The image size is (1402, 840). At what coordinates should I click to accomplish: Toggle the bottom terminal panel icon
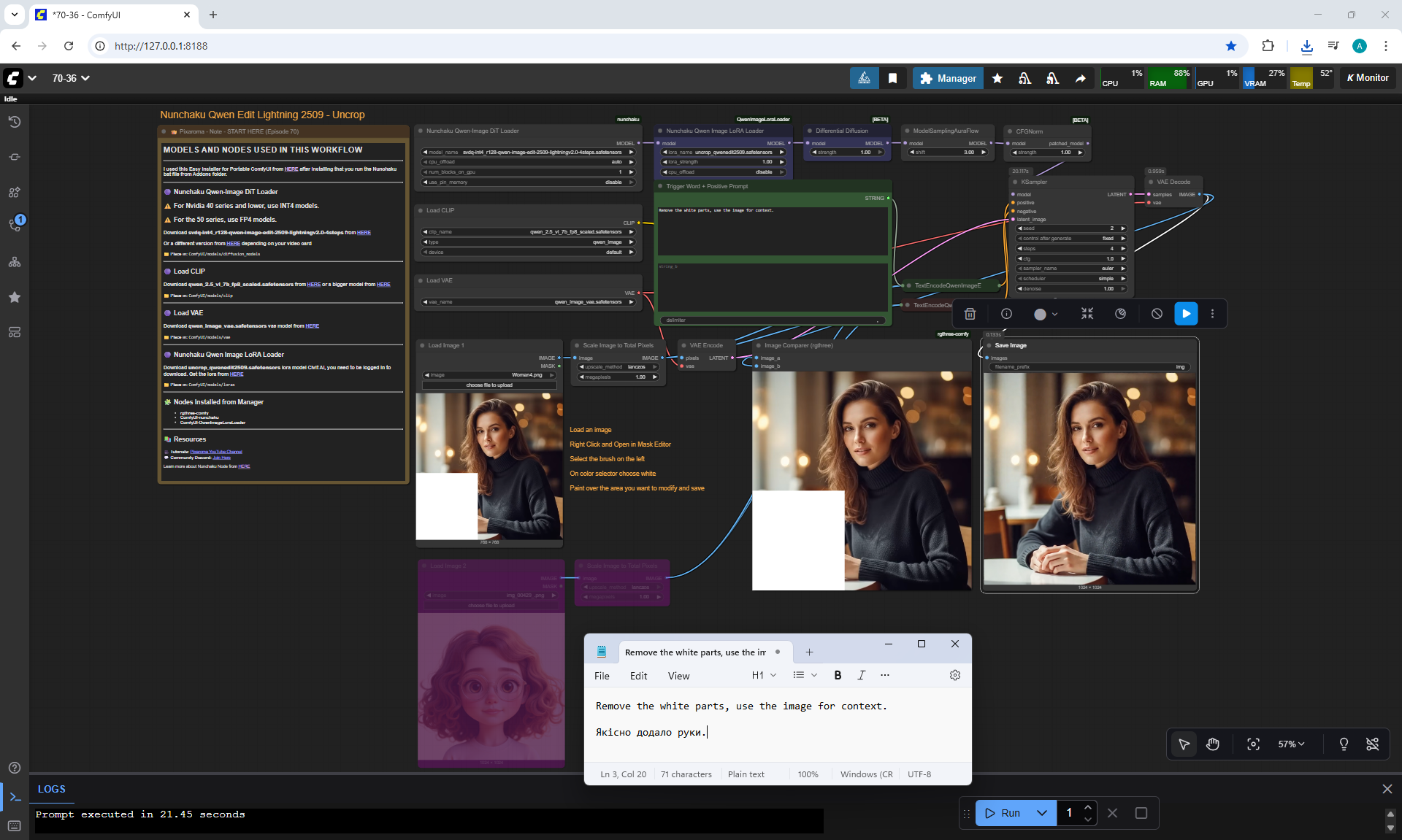coord(15,797)
